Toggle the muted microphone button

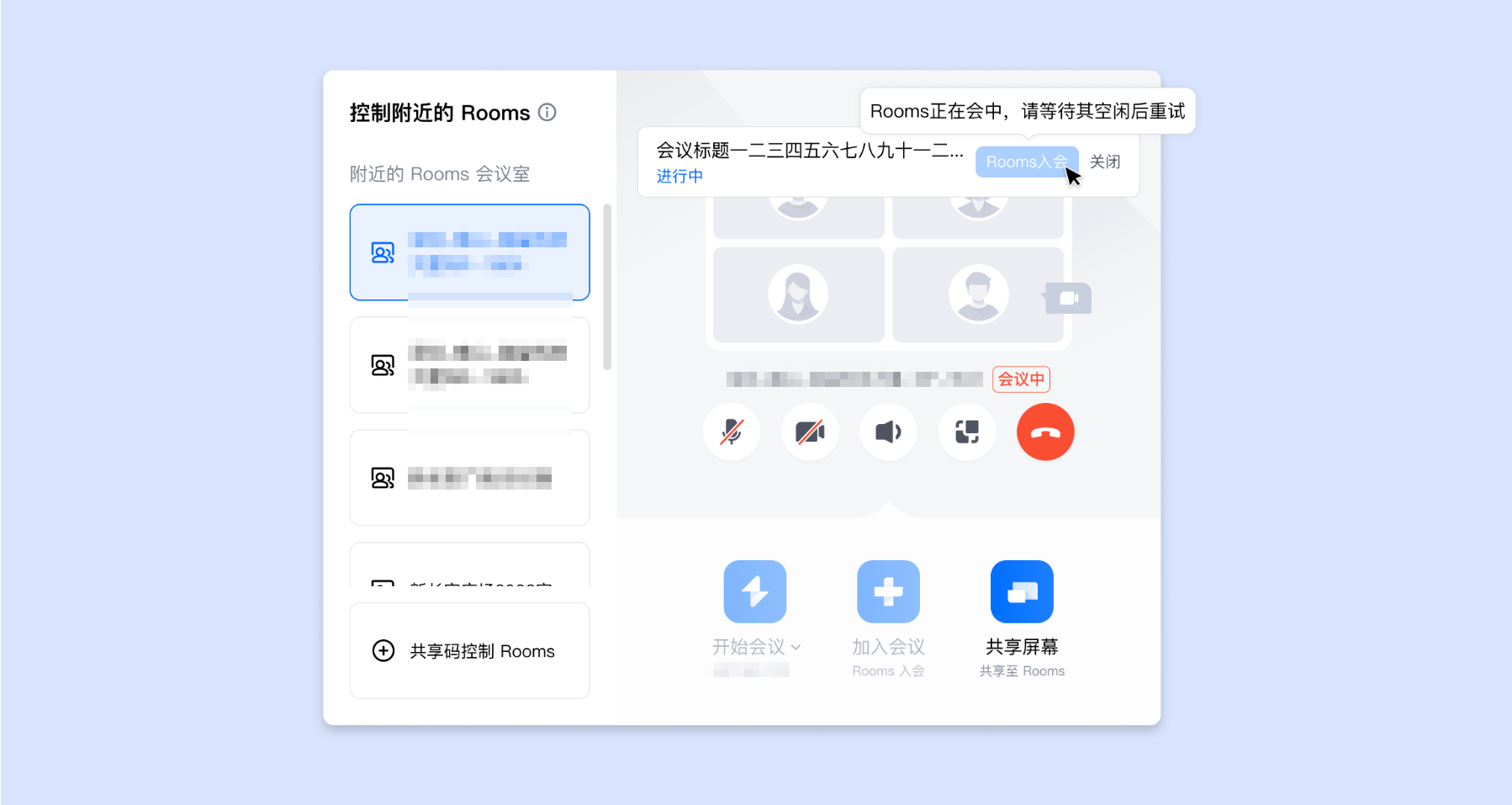point(732,432)
